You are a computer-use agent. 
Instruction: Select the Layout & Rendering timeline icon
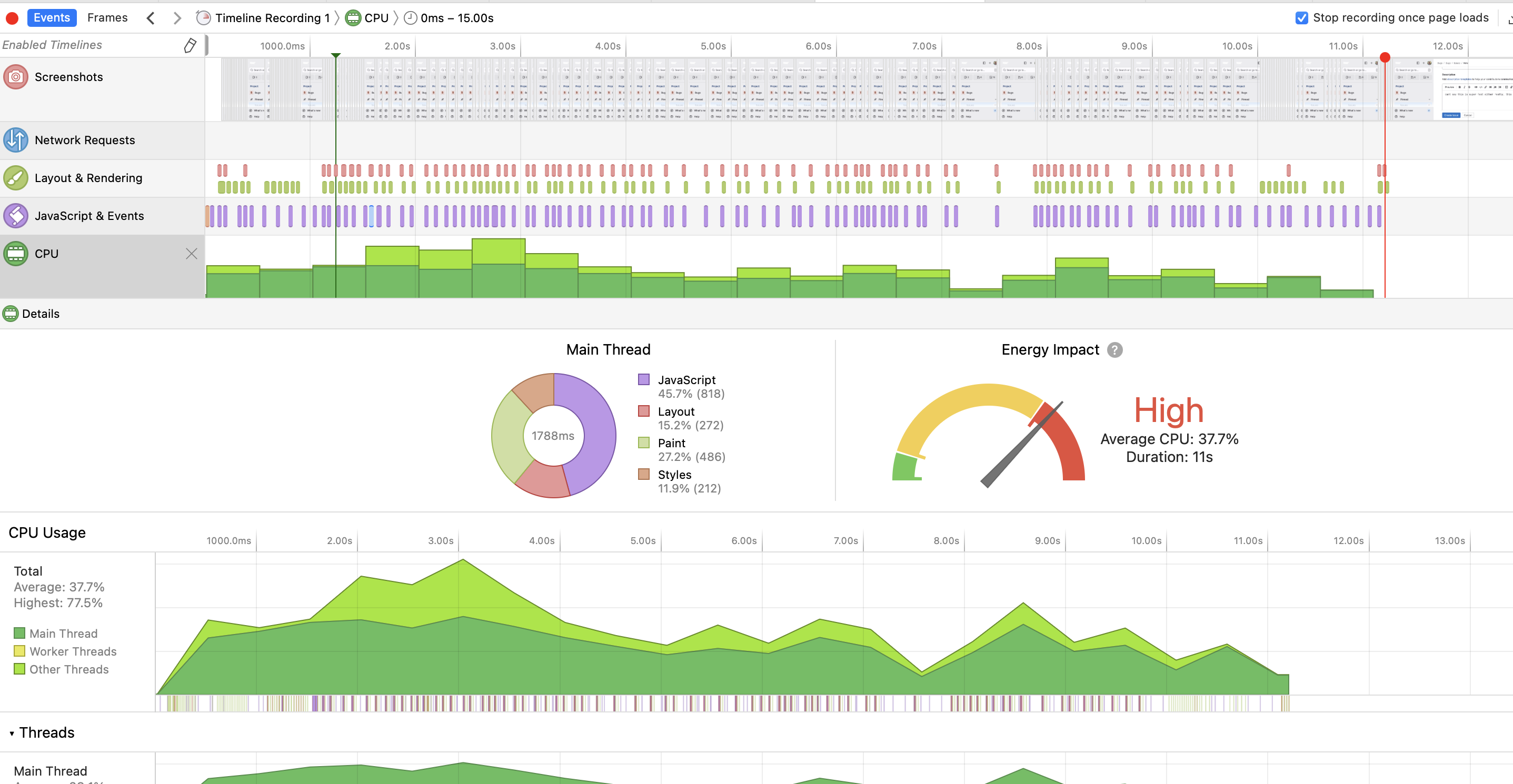pos(16,178)
